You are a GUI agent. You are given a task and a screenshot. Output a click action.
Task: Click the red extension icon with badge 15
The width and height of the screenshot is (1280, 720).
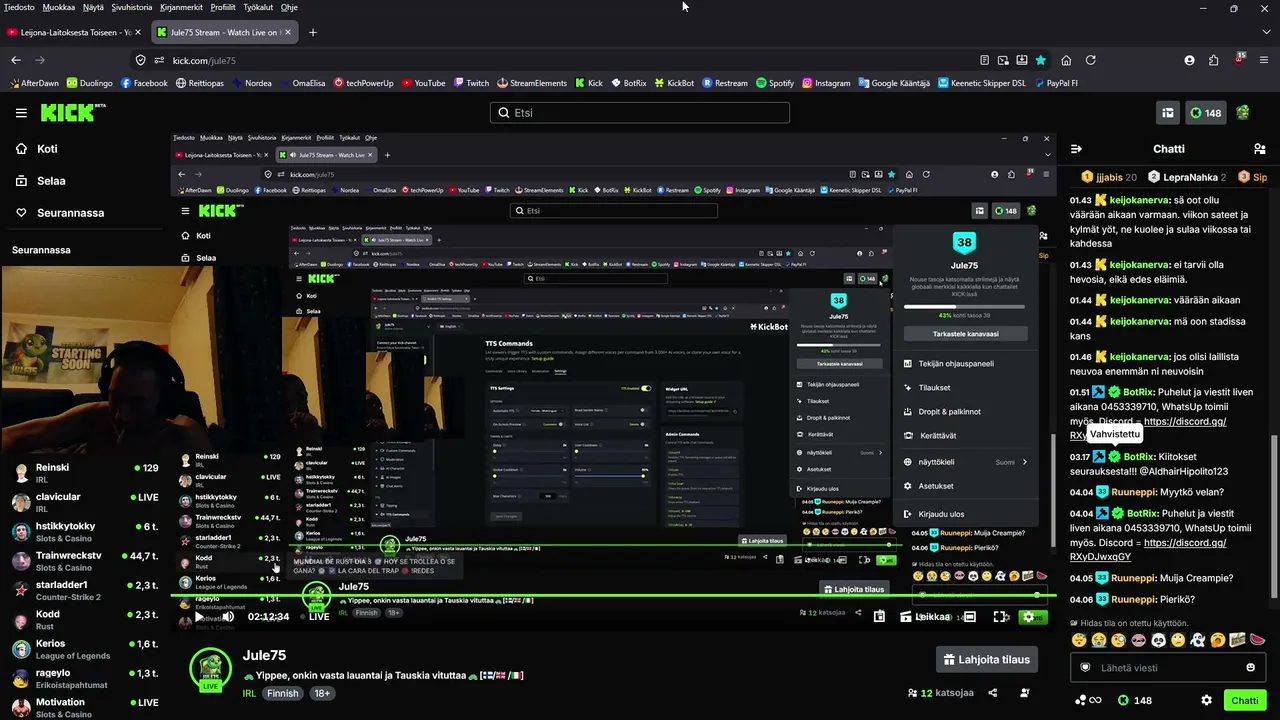[1239, 60]
